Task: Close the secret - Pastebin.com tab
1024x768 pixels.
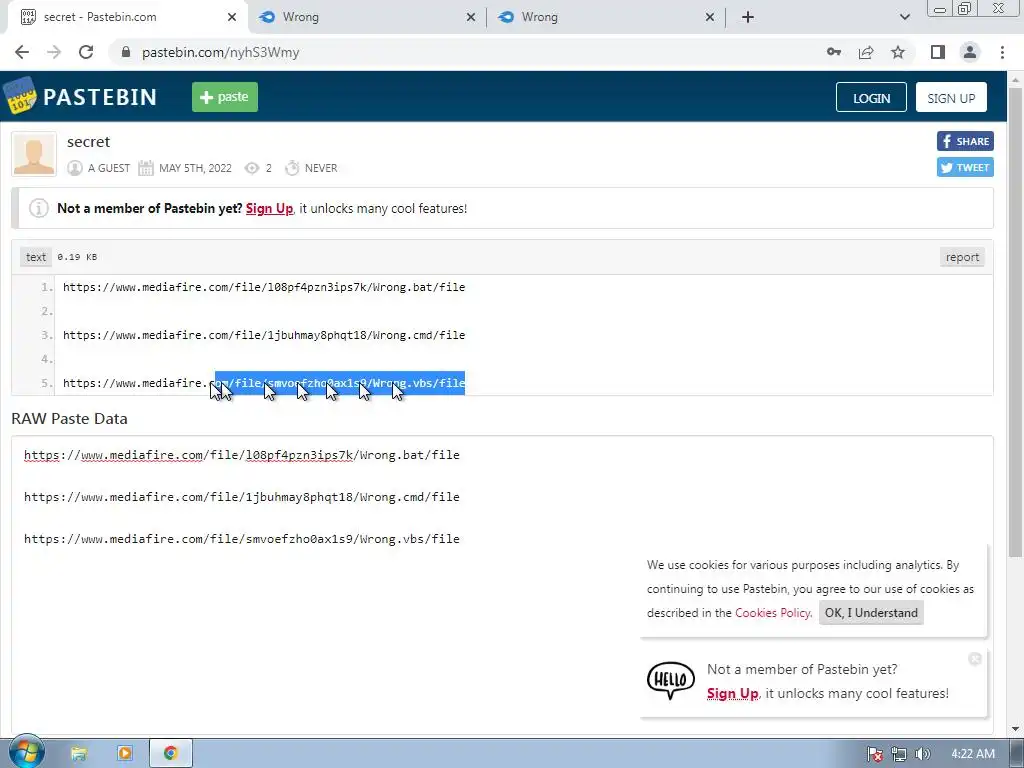Action: (x=232, y=17)
